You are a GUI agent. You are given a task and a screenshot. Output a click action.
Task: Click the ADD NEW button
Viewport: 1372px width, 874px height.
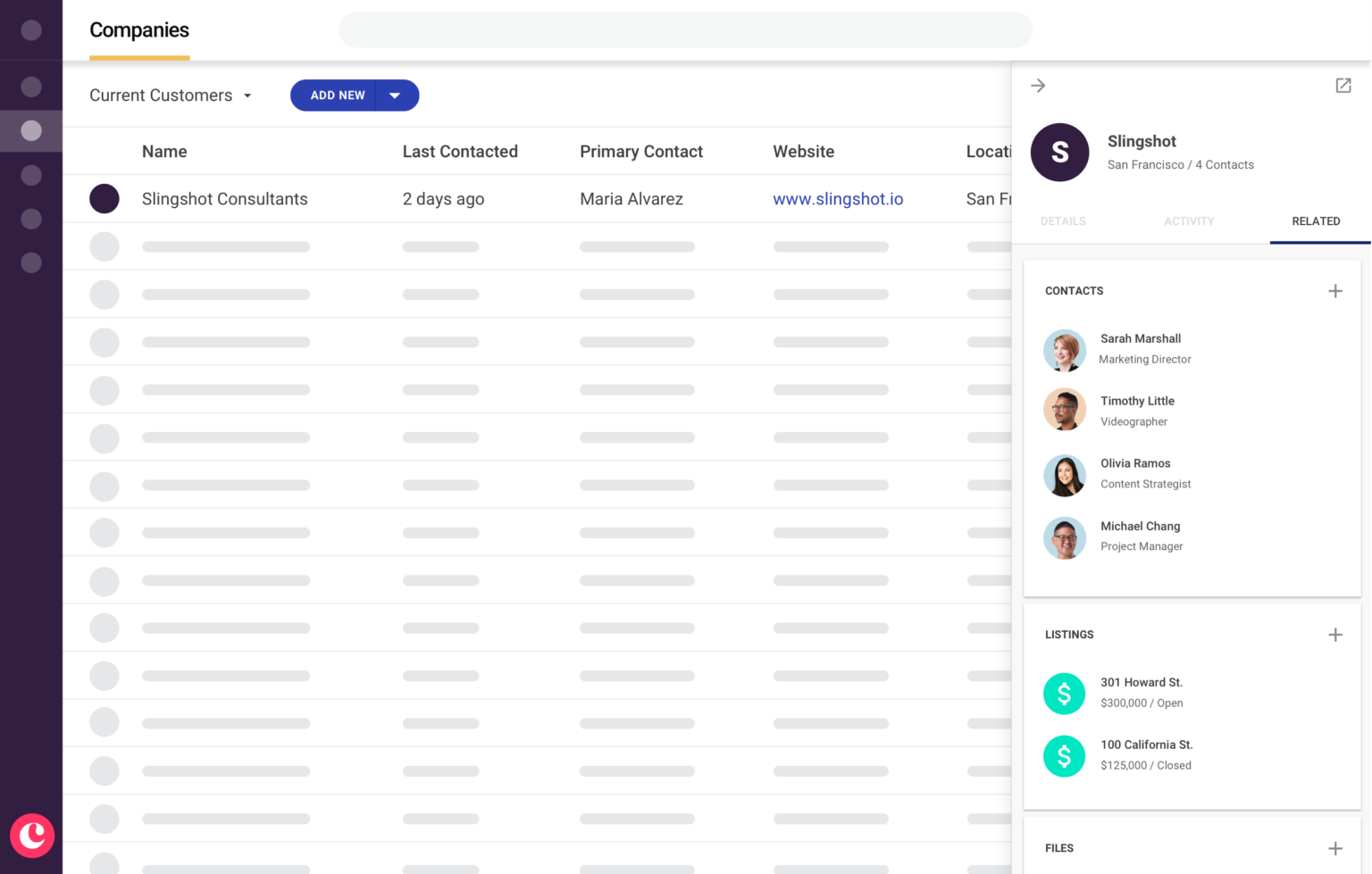[338, 96]
